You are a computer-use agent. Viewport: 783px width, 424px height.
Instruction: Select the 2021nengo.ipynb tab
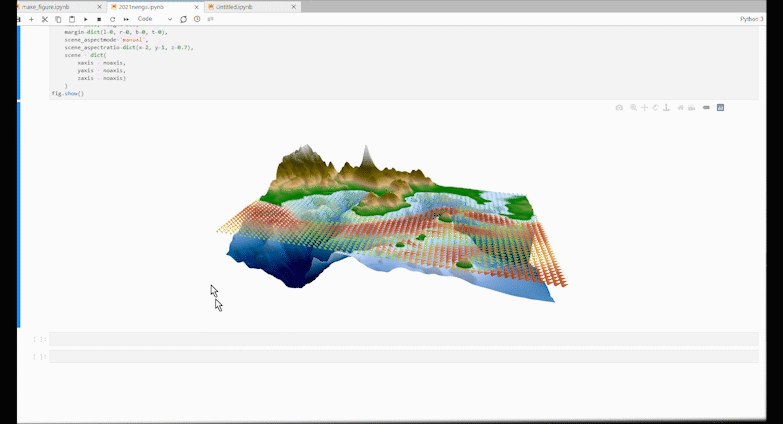[141, 7]
